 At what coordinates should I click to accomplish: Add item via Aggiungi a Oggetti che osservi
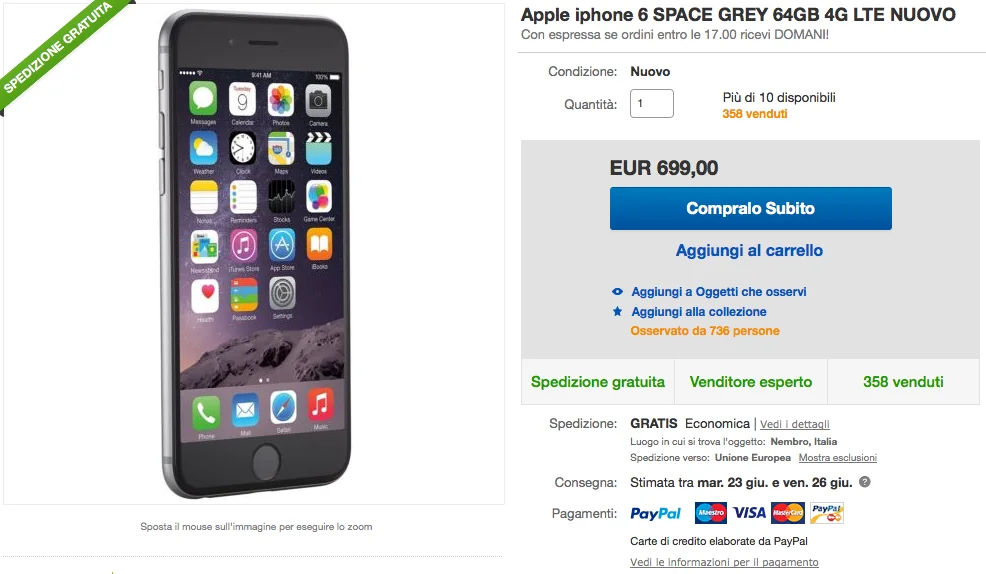[719, 292]
